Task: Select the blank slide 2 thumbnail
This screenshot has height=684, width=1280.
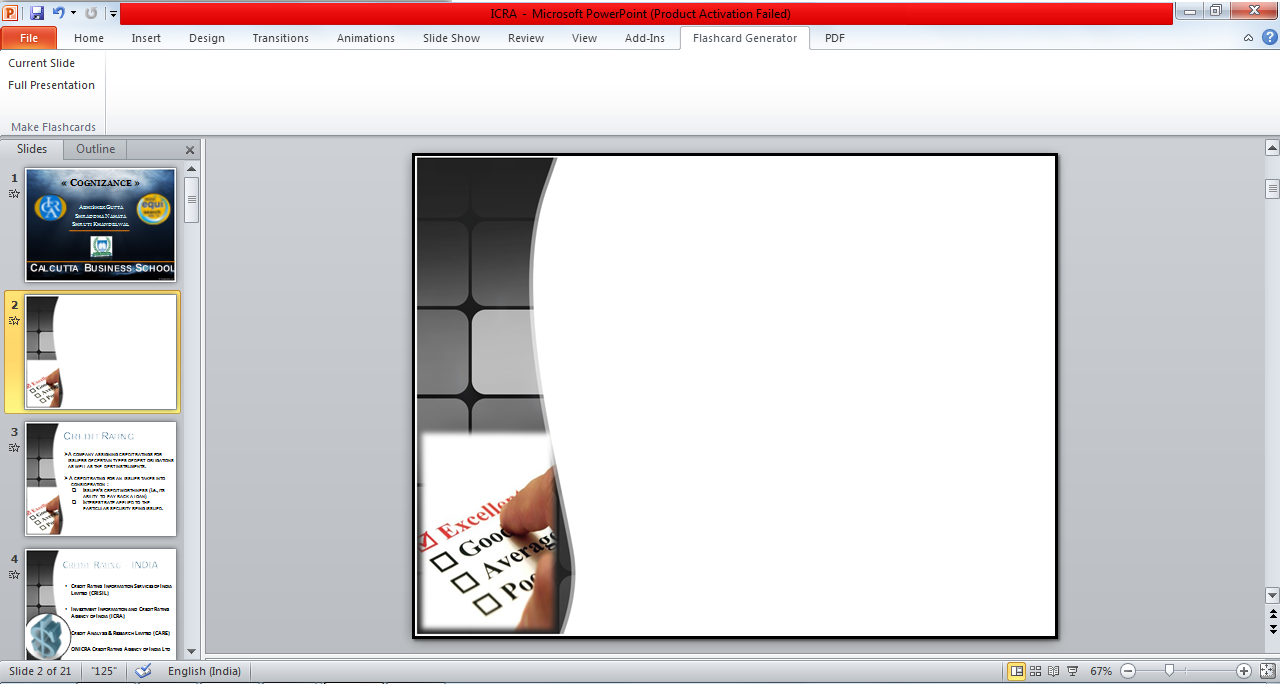Action: [101, 352]
